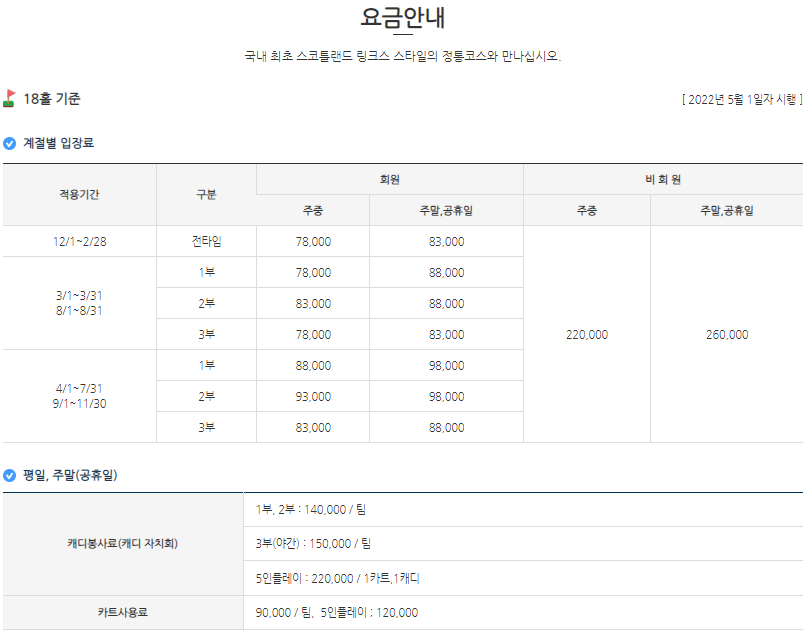
Task: Select the 4/1~7/31, 9/1~11/30 period cell
Action: pos(79,396)
